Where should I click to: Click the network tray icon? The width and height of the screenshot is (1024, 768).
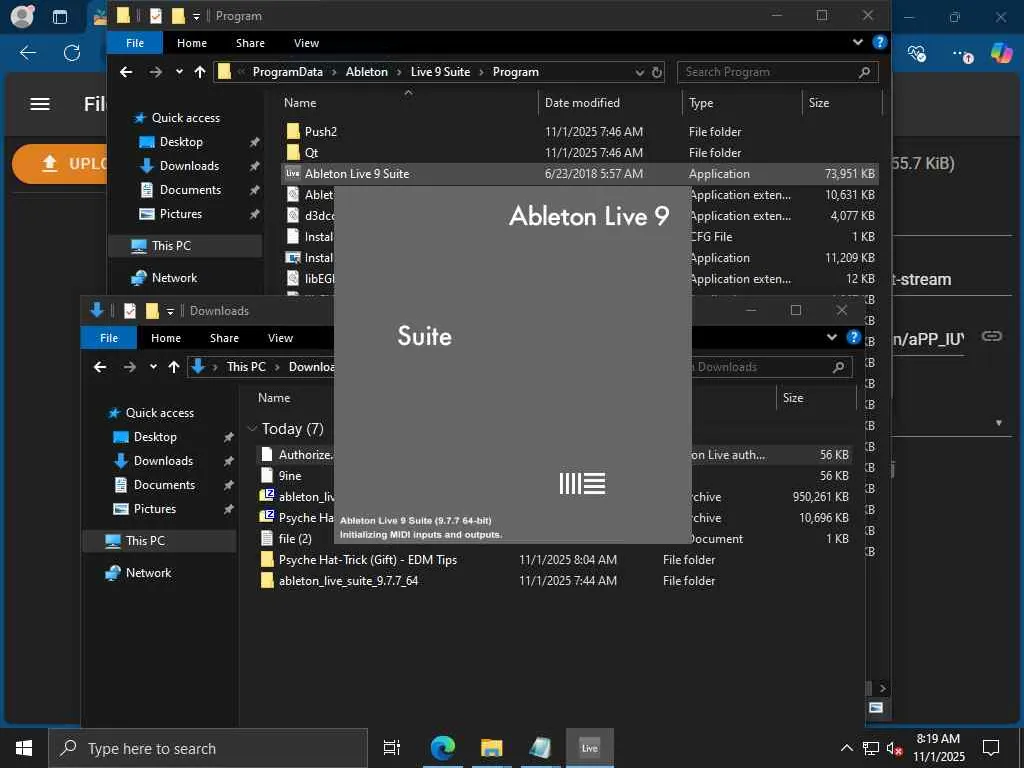tap(871, 748)
